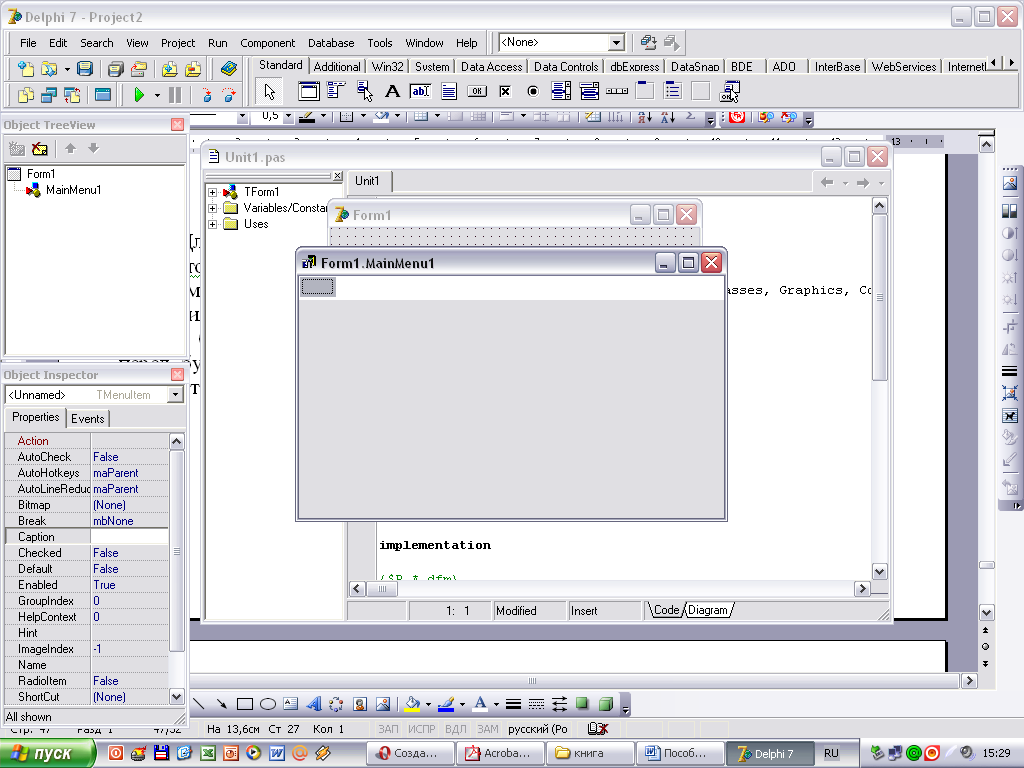Switch to the Word 'Пособ...' taskbar button
Viewport: 1024px width, 768px height.
[x=680, y=753]
